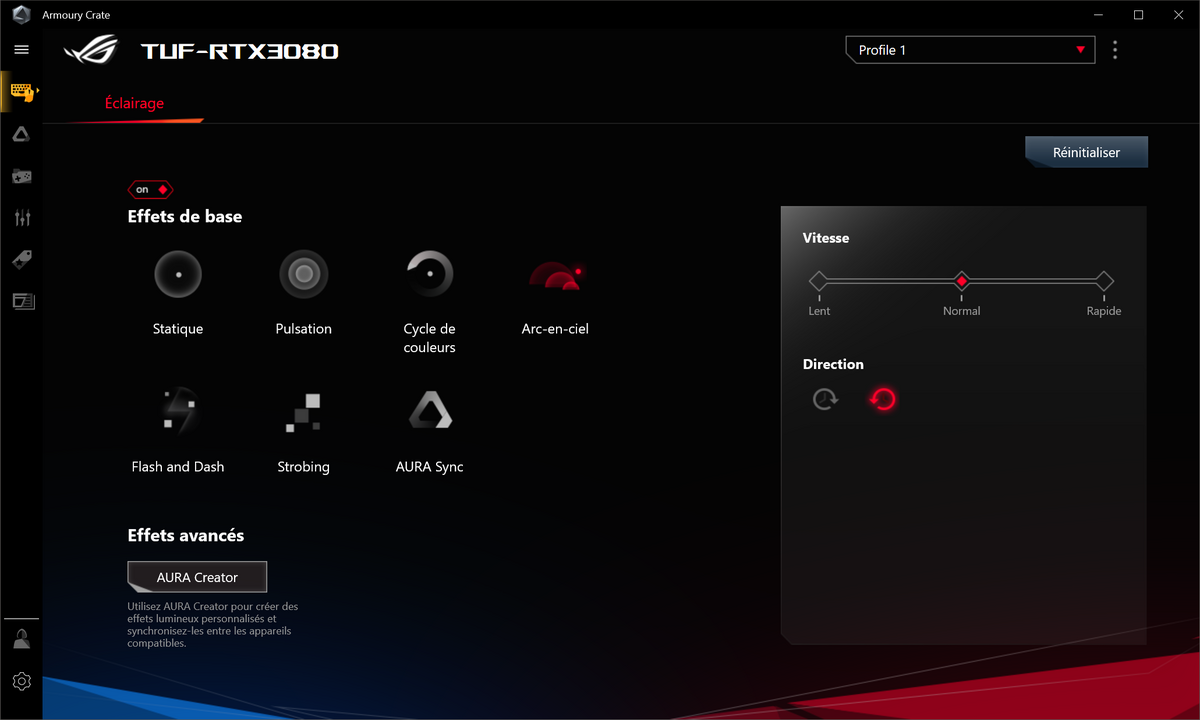Open the News sidebar icon
Screen dimensions: 1200x720
(22, 301)
